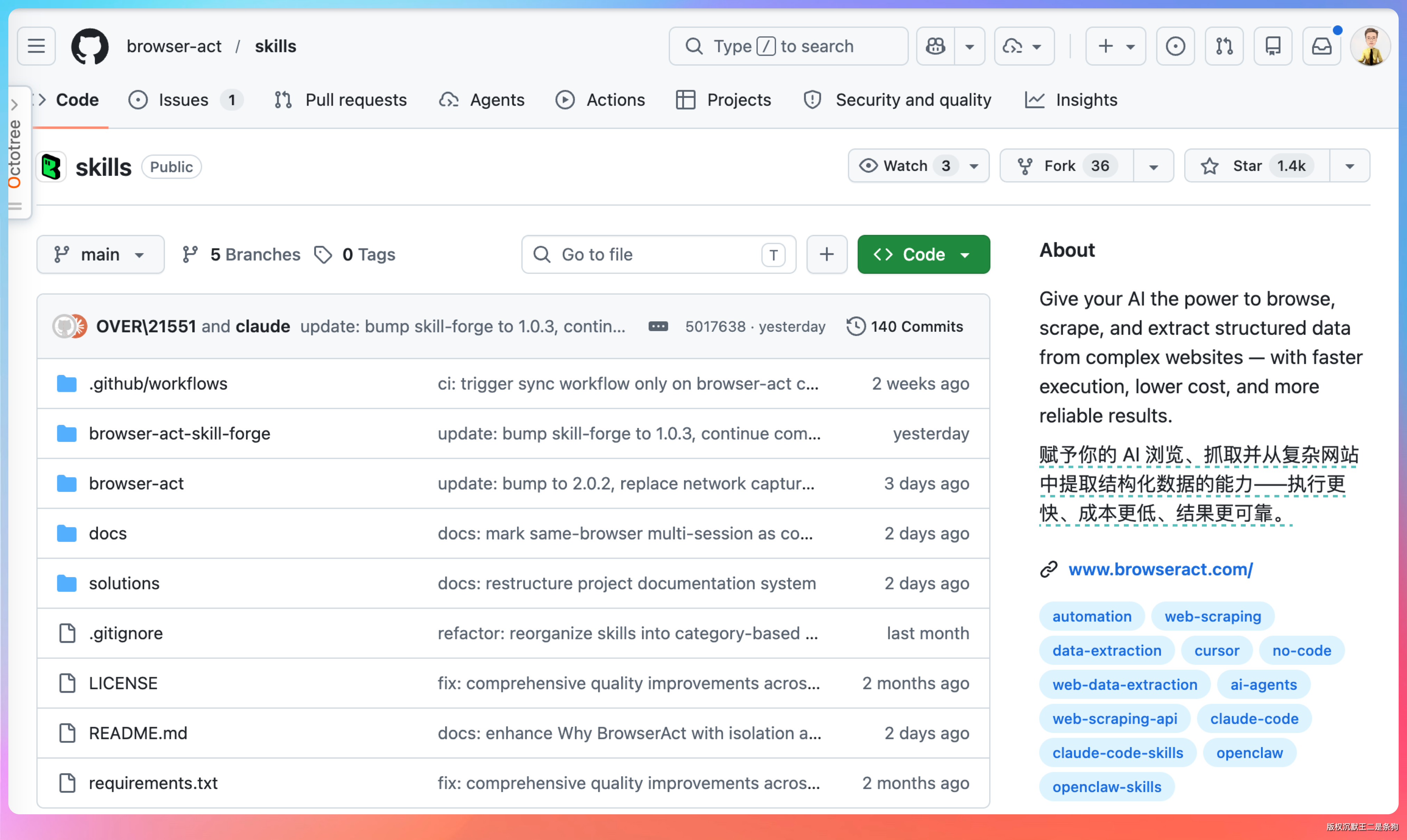The image size is (1407, 840).
Task: Watch the skills repository
Action: [x=918, y=166]
